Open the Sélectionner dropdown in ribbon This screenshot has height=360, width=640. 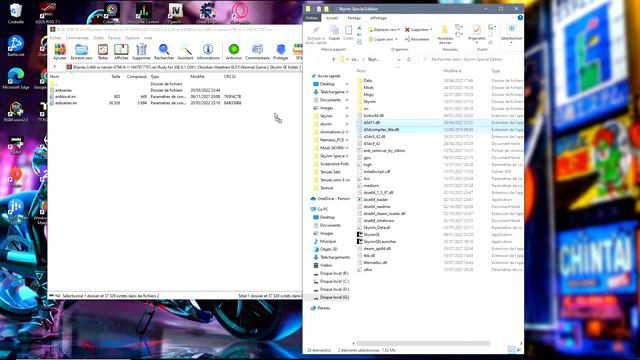(511, 33)
